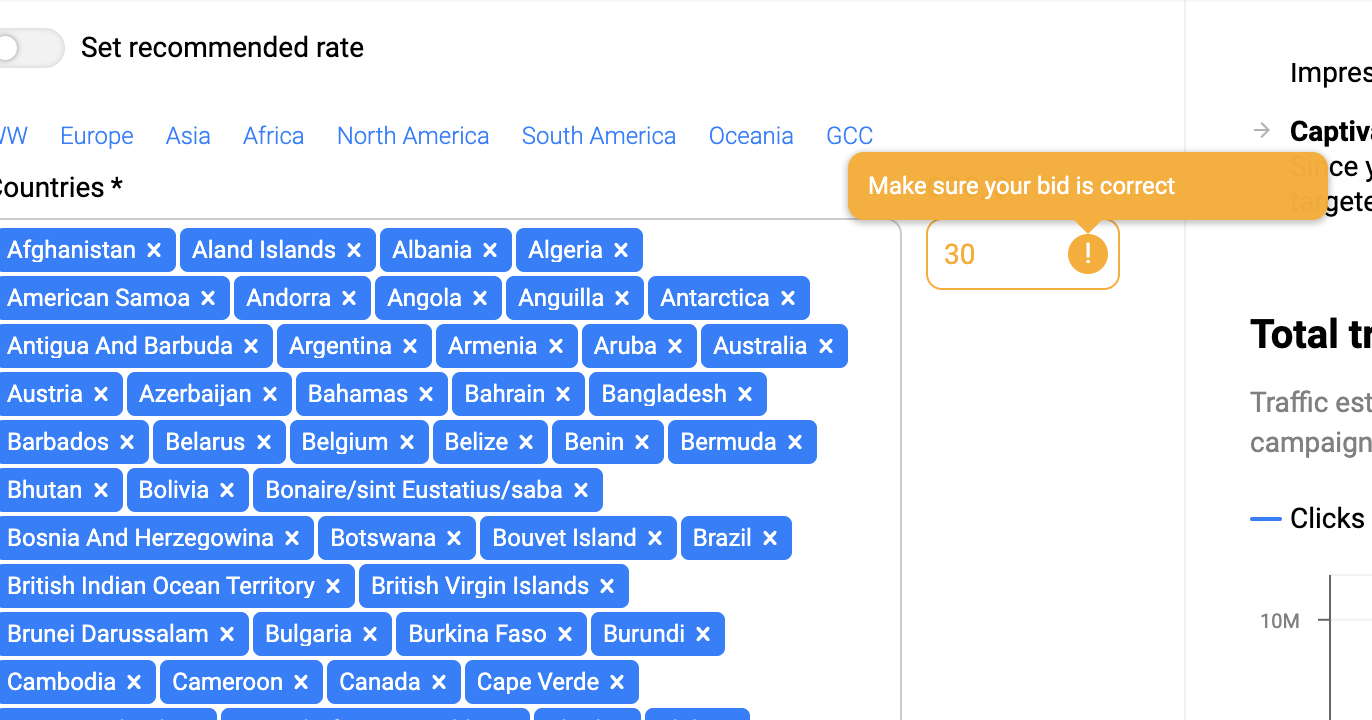Image resolution: width=1372 pixels, height=720 pixels.
Task: Delete the Antarctica tag via x
Action: click(788, 298)
